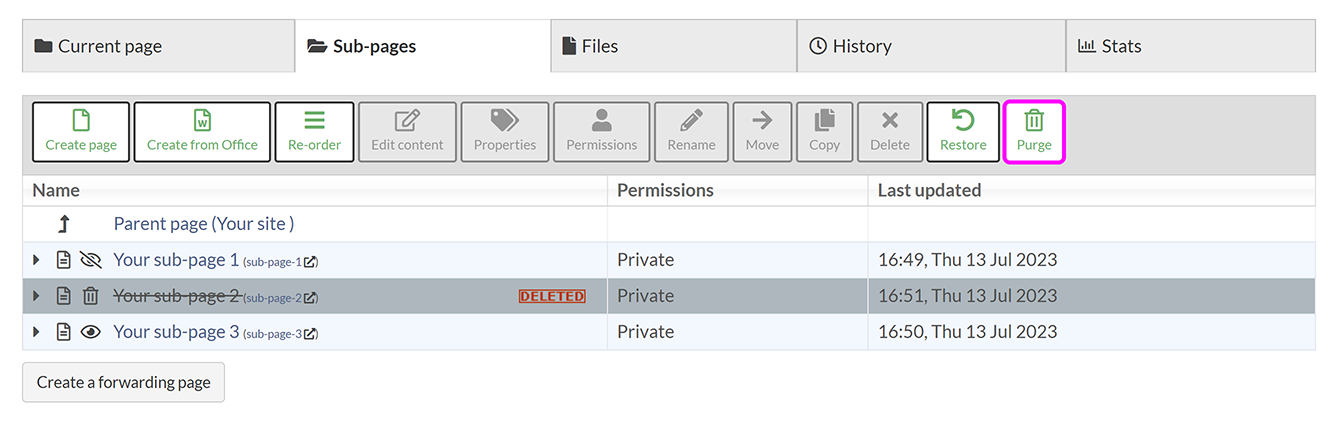This screenshot has height=437, width=1338.
Task: Toggle eye visibility on sub-page 3
Action: 91,332
